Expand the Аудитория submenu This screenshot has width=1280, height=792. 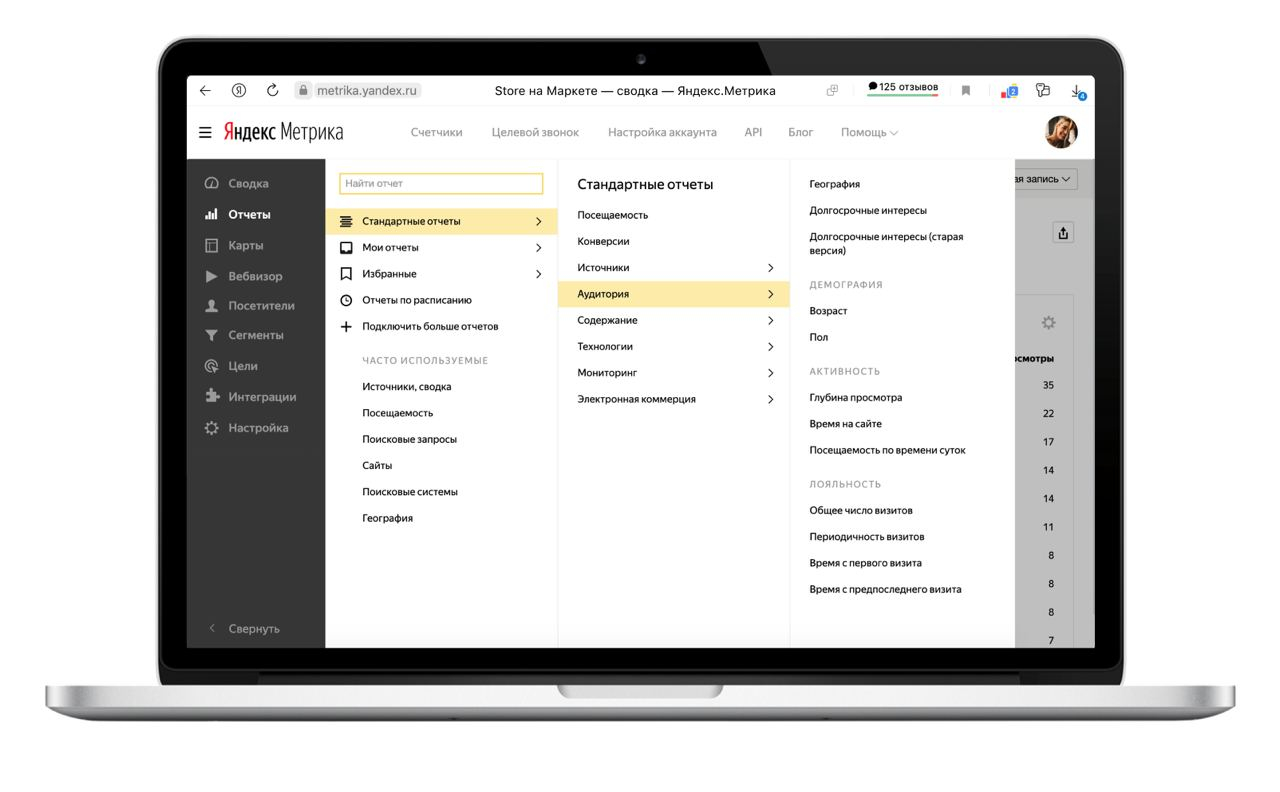pos(674,294)
